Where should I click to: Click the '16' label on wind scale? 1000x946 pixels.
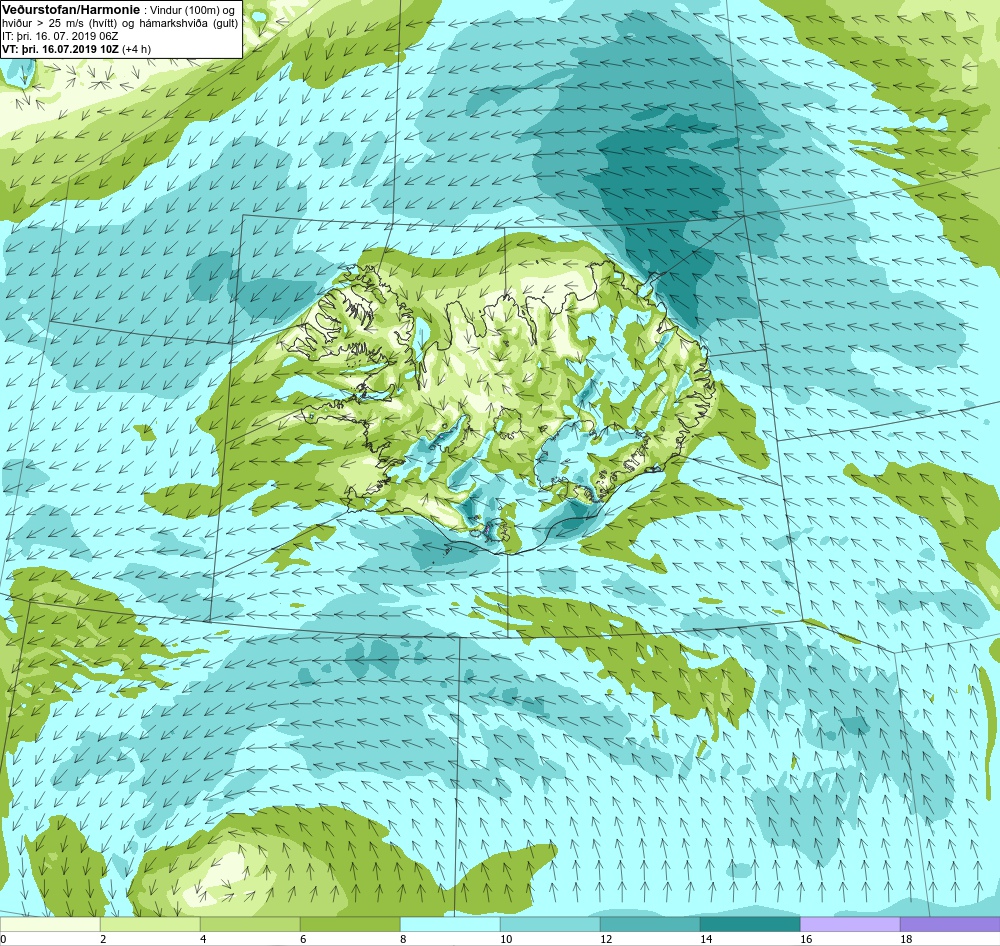click(x=806, y=939)
